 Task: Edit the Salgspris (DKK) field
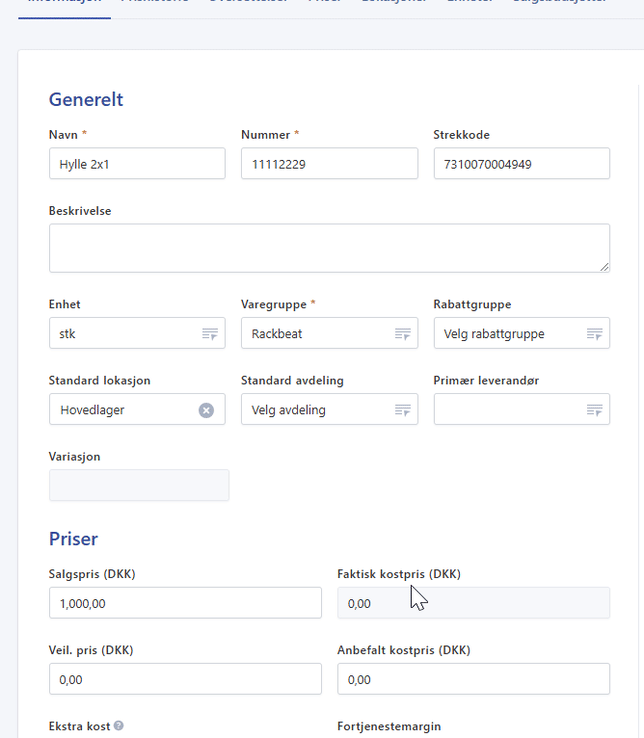point(185,603)
